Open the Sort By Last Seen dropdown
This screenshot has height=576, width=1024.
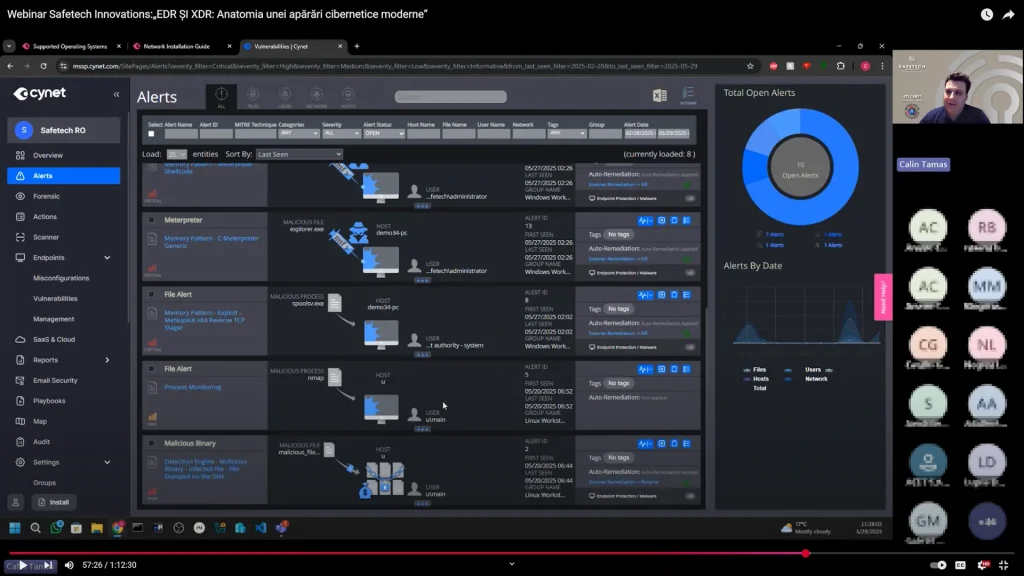tap(298, 154)
